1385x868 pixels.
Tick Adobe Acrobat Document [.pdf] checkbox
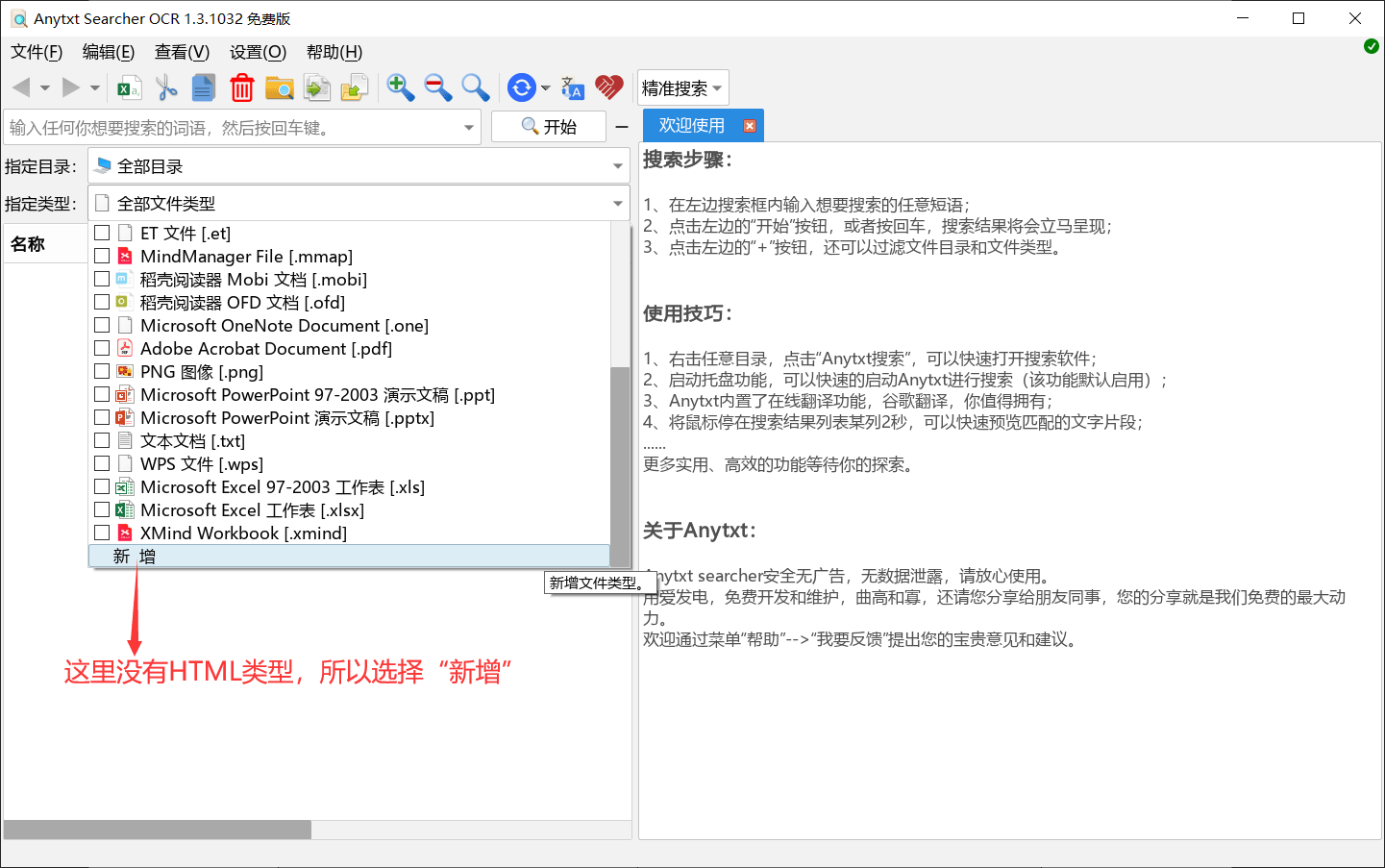pos(102,348)
